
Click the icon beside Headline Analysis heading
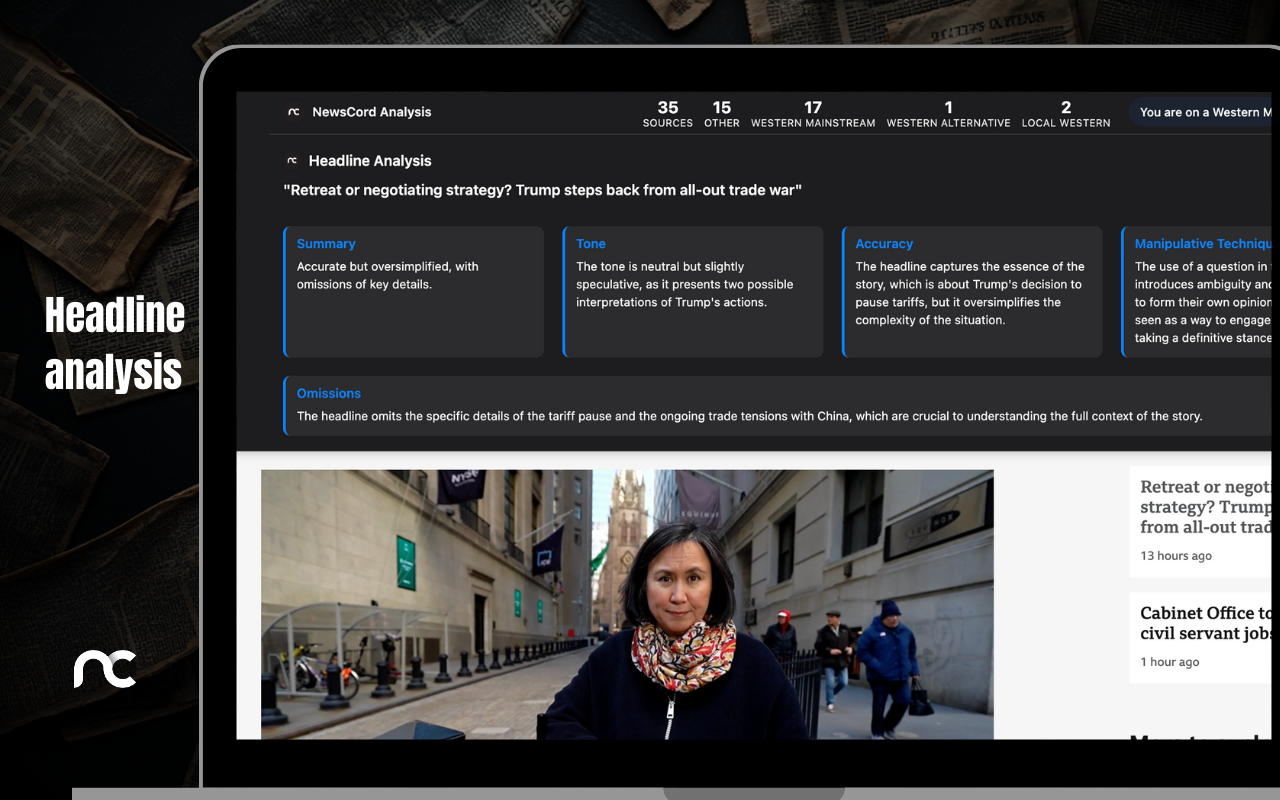tap(292, 160)
